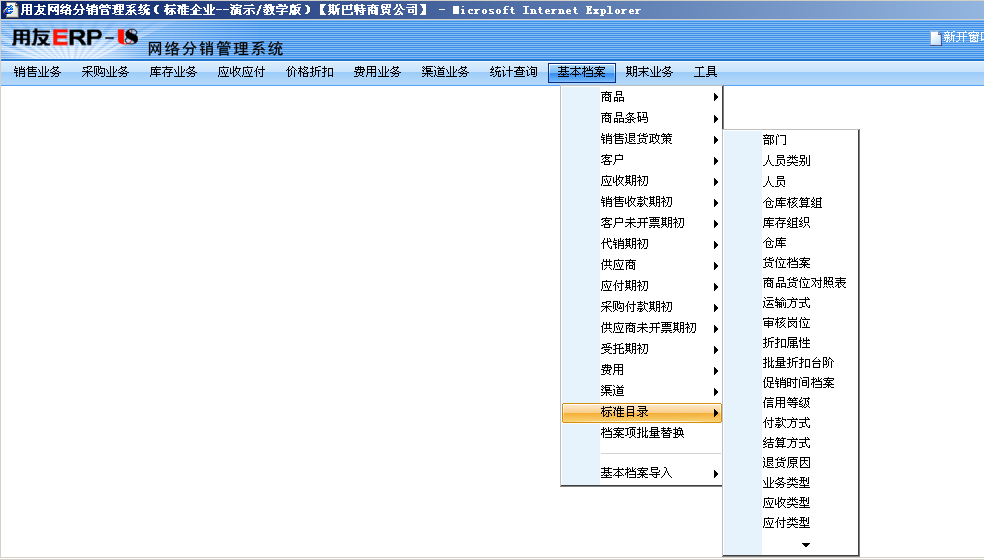Click the 新开窗口 page icon

click(x=935, y=38)
